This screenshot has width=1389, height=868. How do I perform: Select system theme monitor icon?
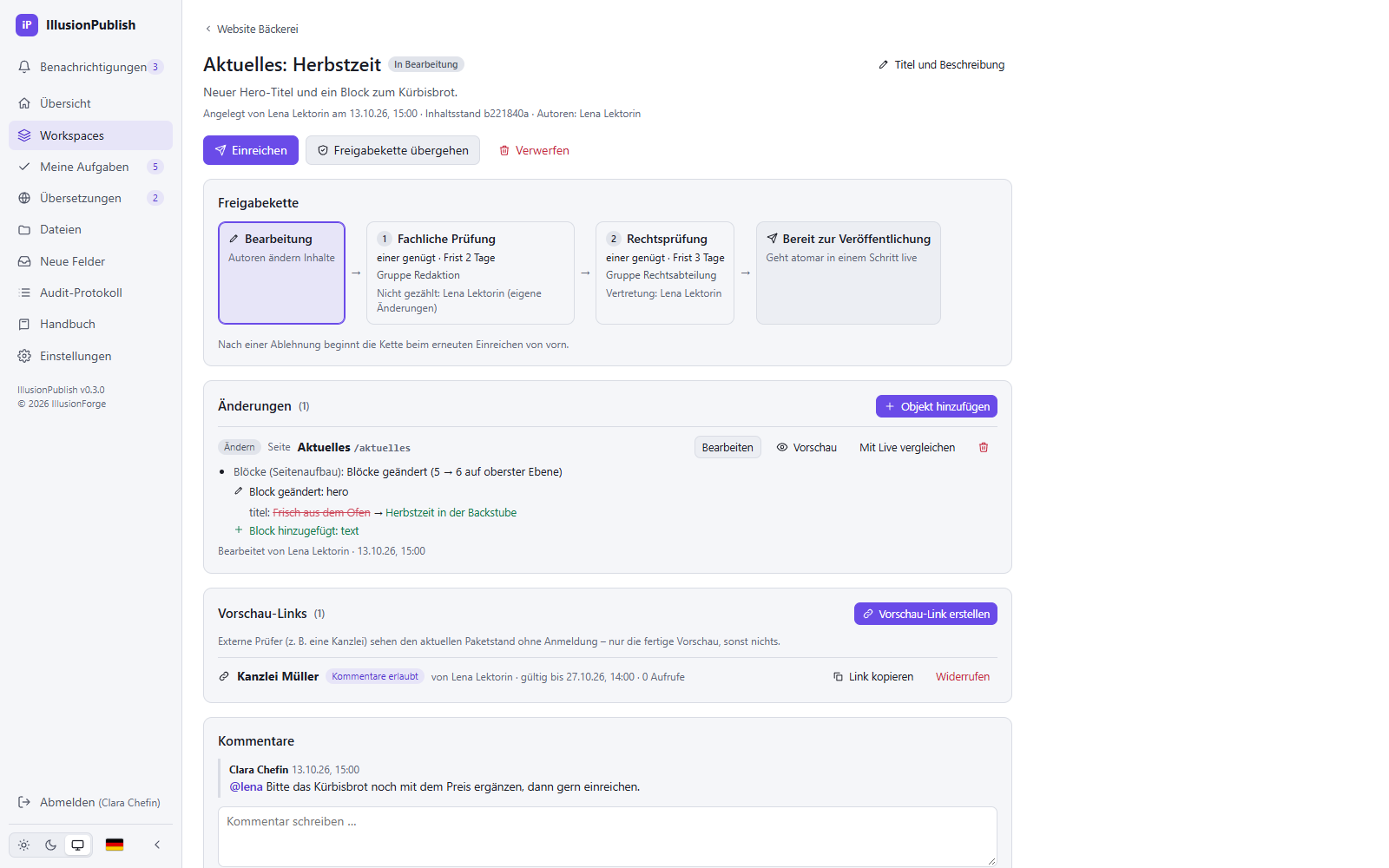click(x=78, y=845)
